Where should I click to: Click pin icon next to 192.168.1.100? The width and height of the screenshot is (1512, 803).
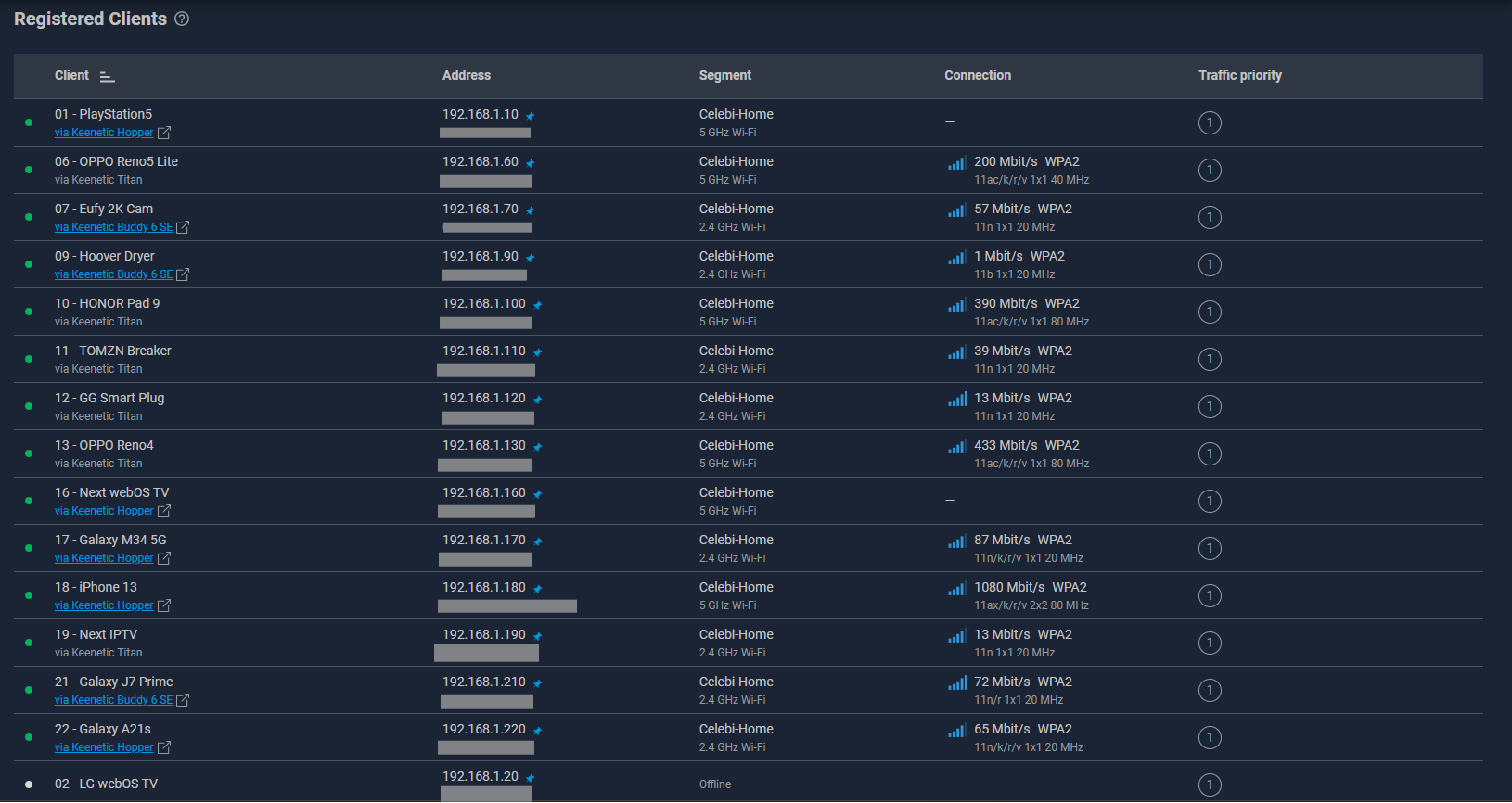[537, 305]
